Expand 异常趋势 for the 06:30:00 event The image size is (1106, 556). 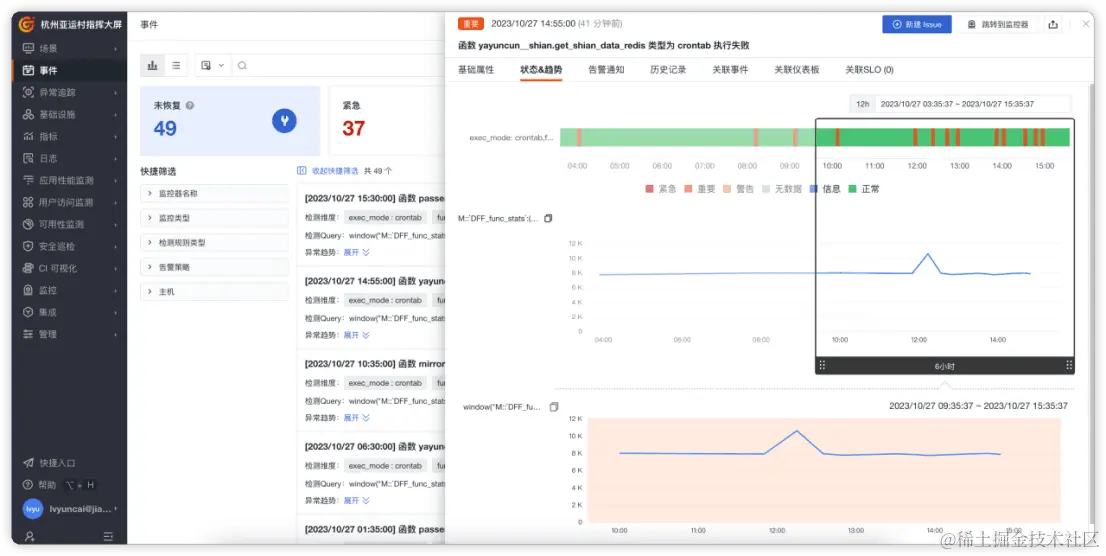[x=357, y=500]
